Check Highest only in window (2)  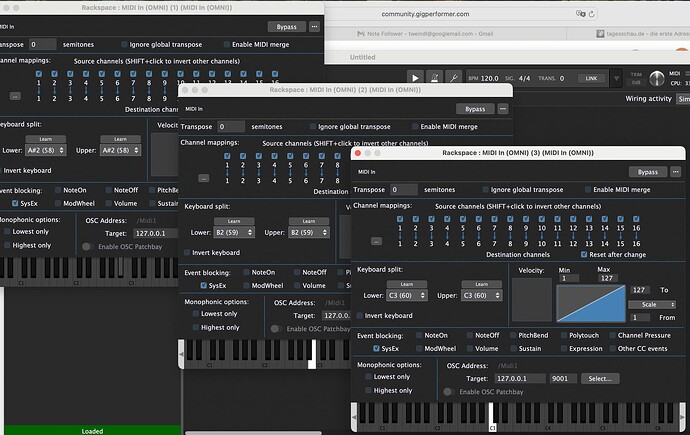coord(196,327)
